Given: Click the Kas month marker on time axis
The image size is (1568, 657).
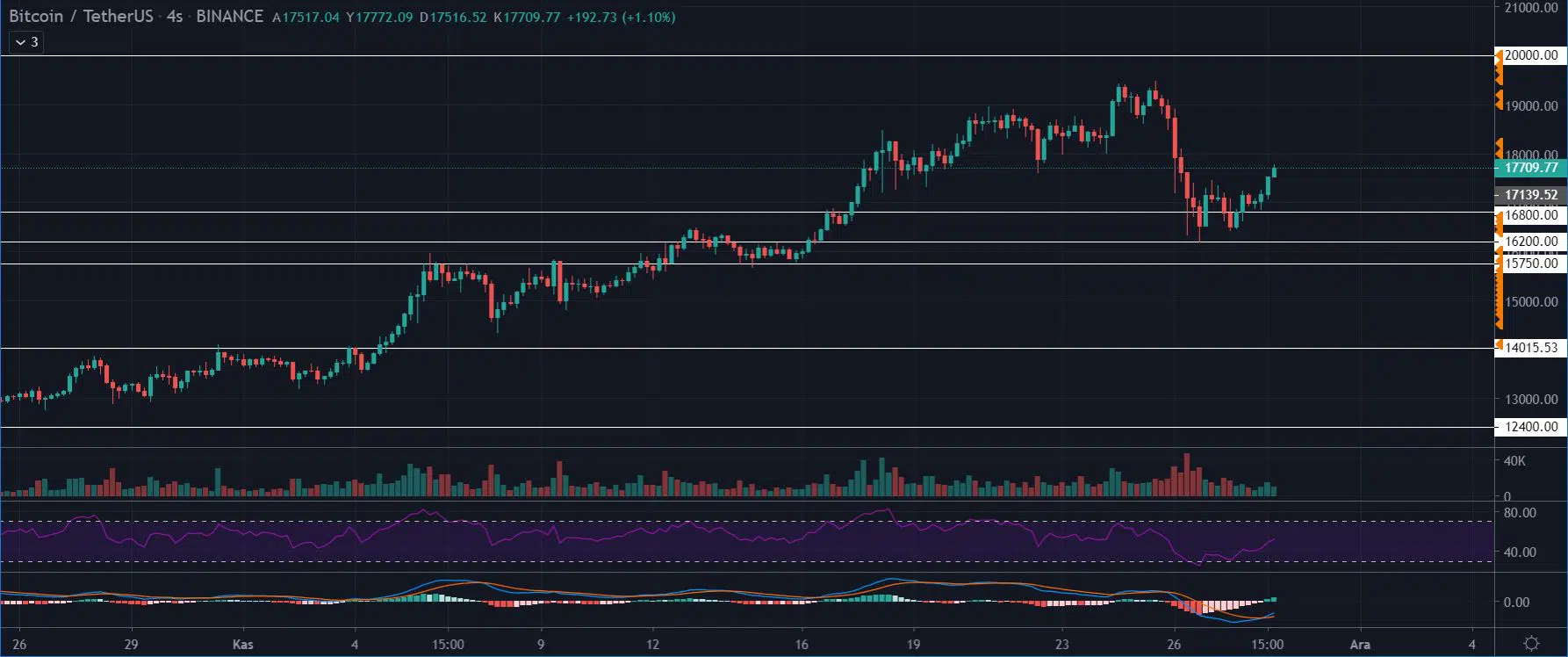Looking at the screenshot, I should (243, 645).
